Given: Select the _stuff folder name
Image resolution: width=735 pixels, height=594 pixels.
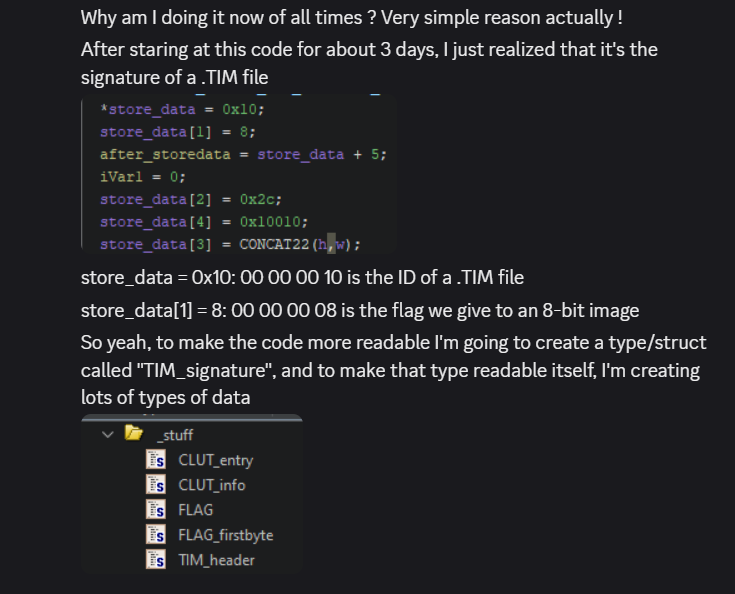Looking at the screenshot, I should [175, 434].
